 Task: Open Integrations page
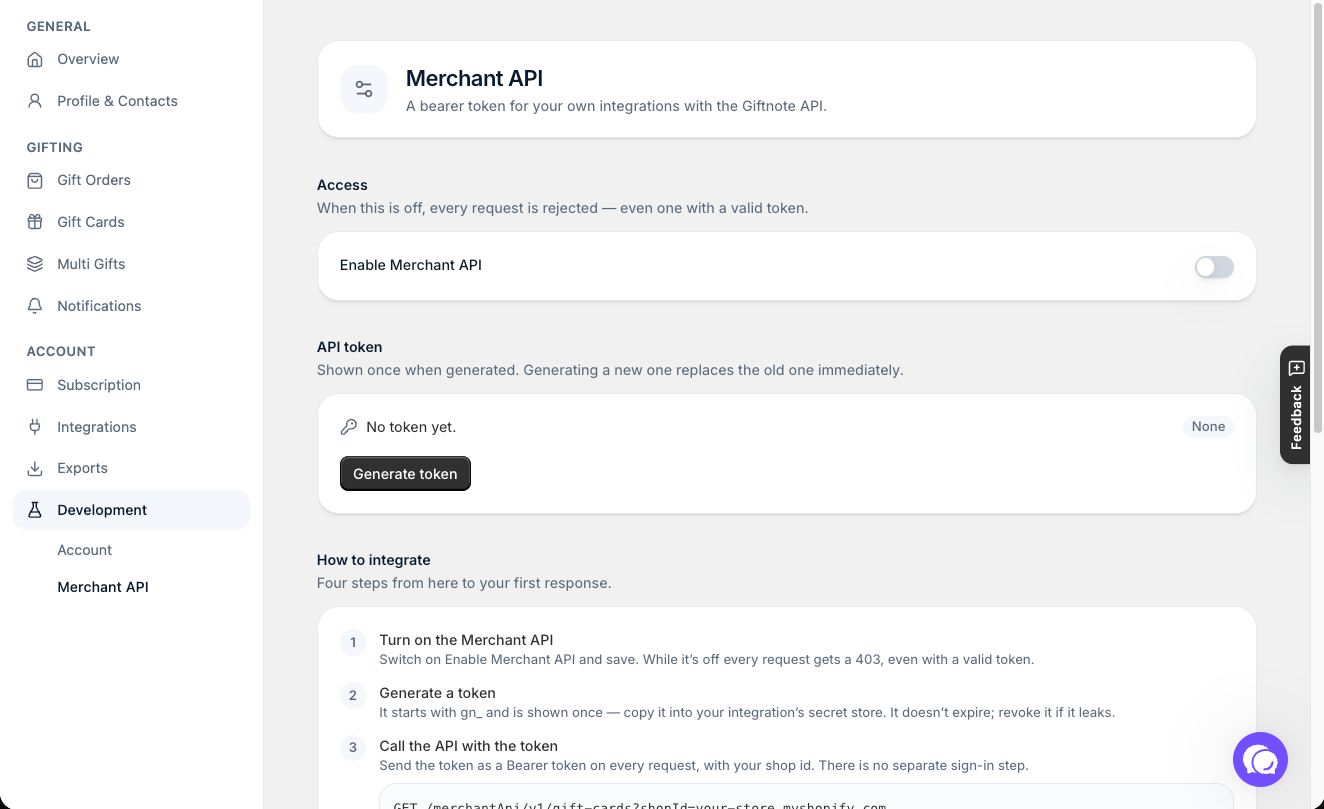click(131, 427)
